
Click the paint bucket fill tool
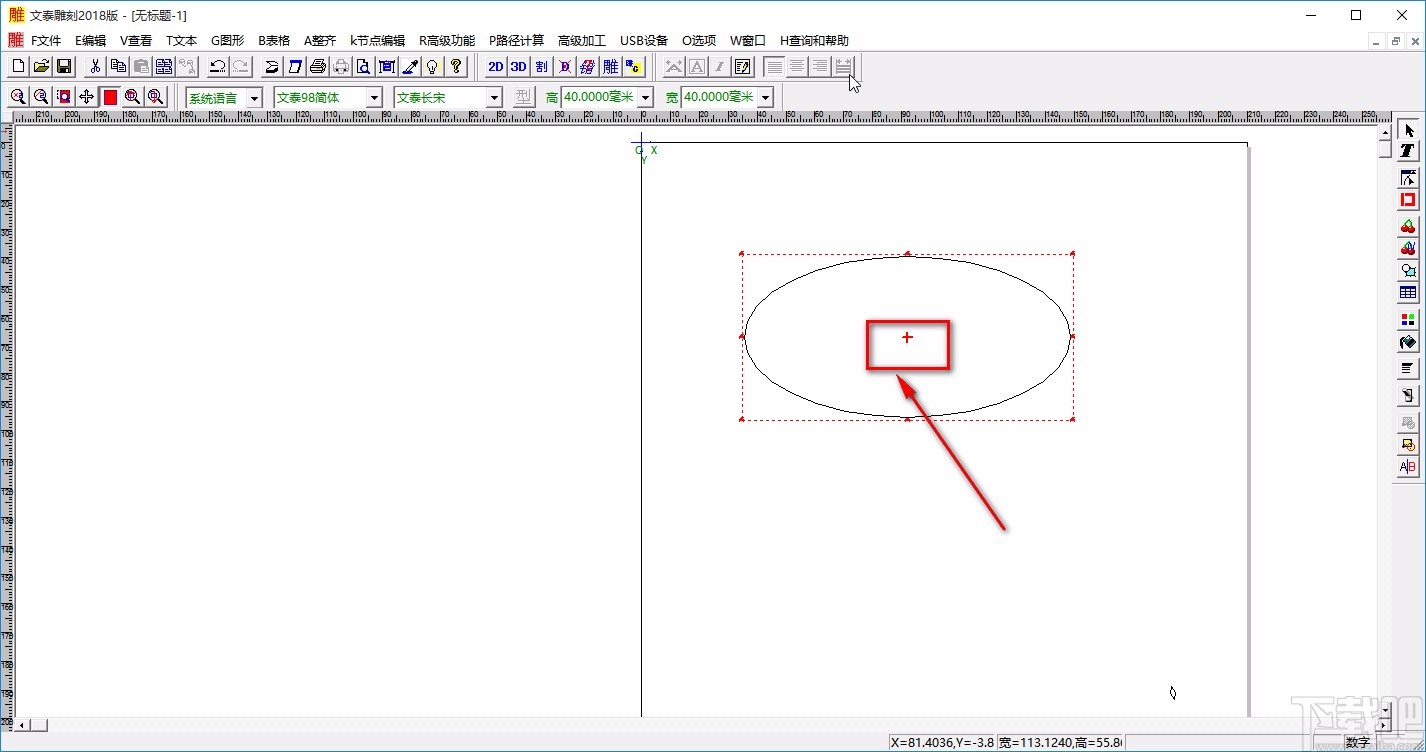(1408, 342)
